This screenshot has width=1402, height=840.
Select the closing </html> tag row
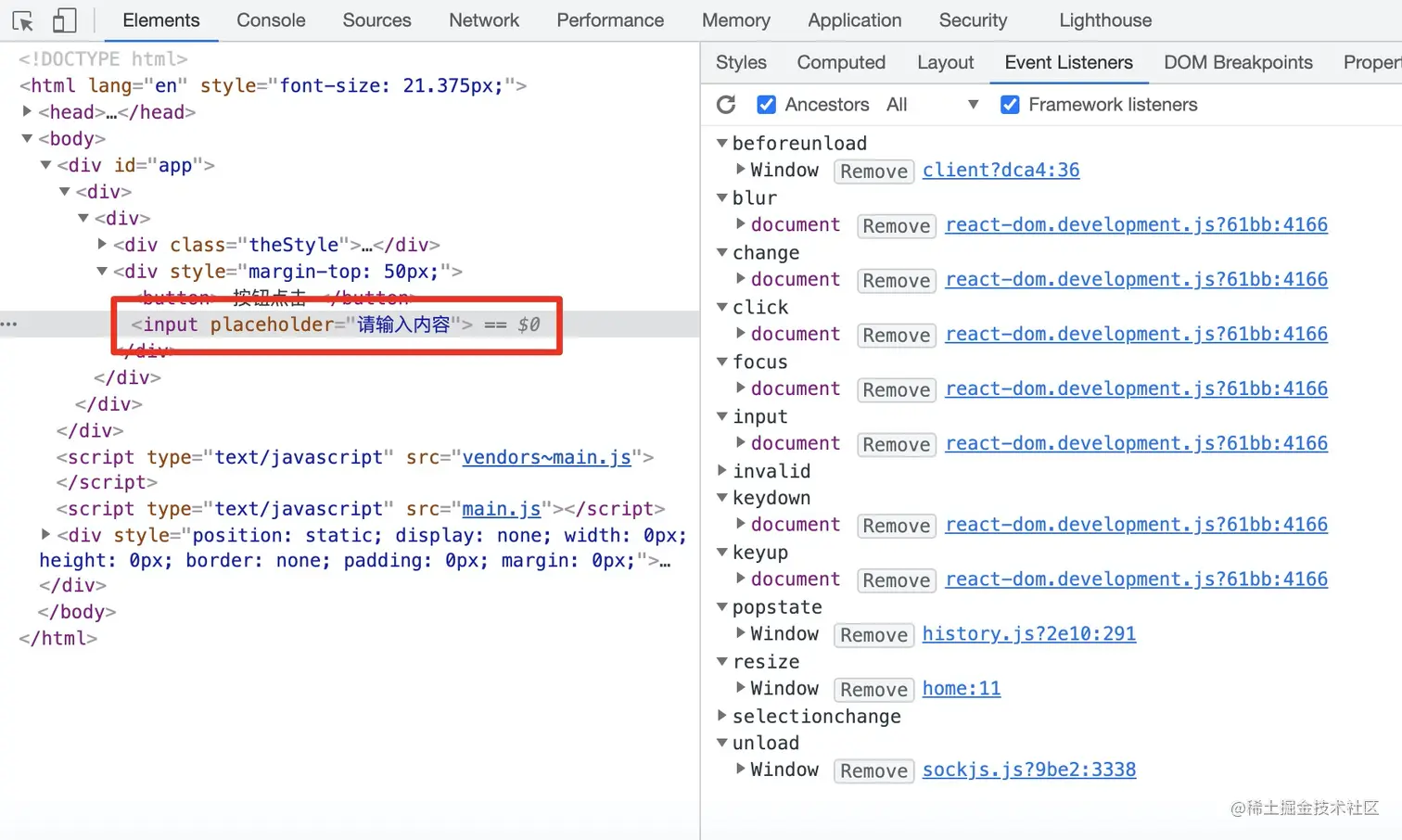coord(57,638)
